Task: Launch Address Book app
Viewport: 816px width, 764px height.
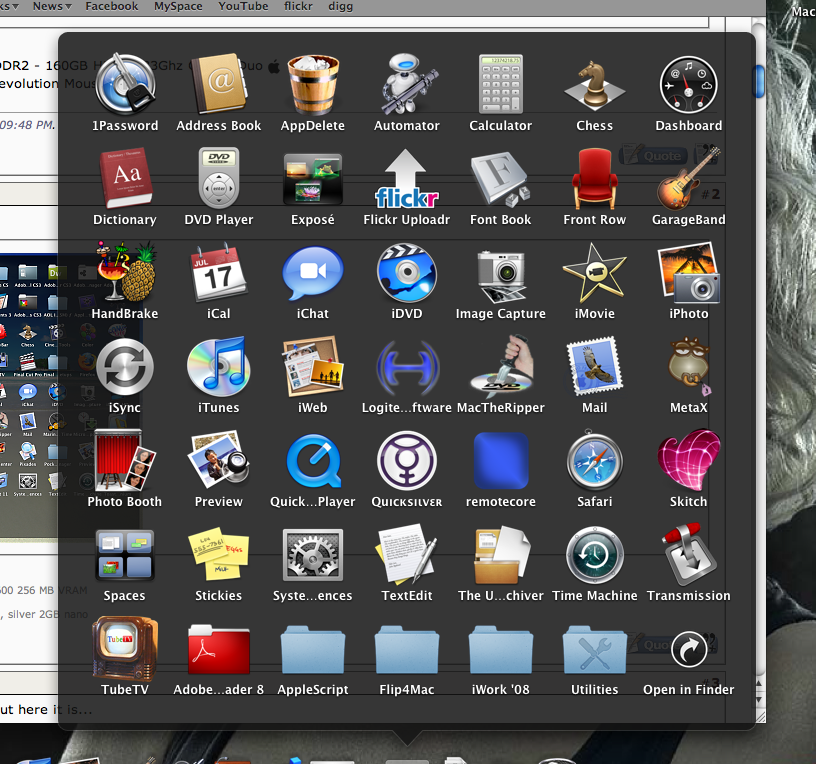Action: (x=219, y=84)
